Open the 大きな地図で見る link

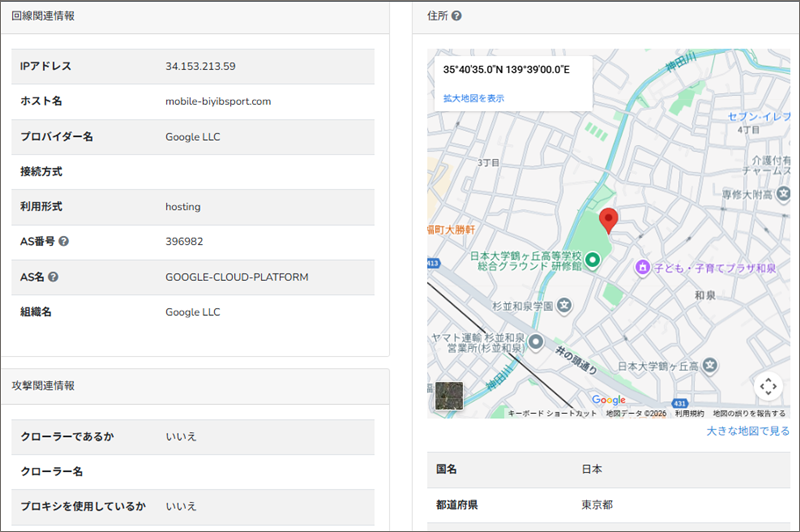click(747, 431)
